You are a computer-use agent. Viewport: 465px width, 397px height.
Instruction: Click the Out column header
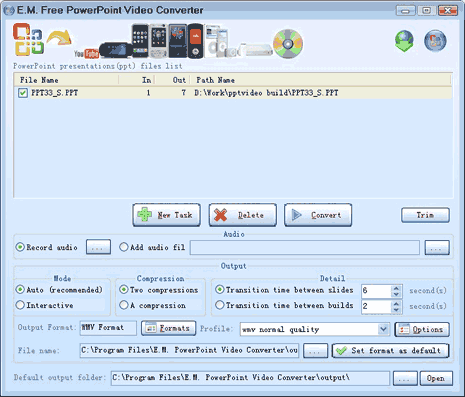172,80
